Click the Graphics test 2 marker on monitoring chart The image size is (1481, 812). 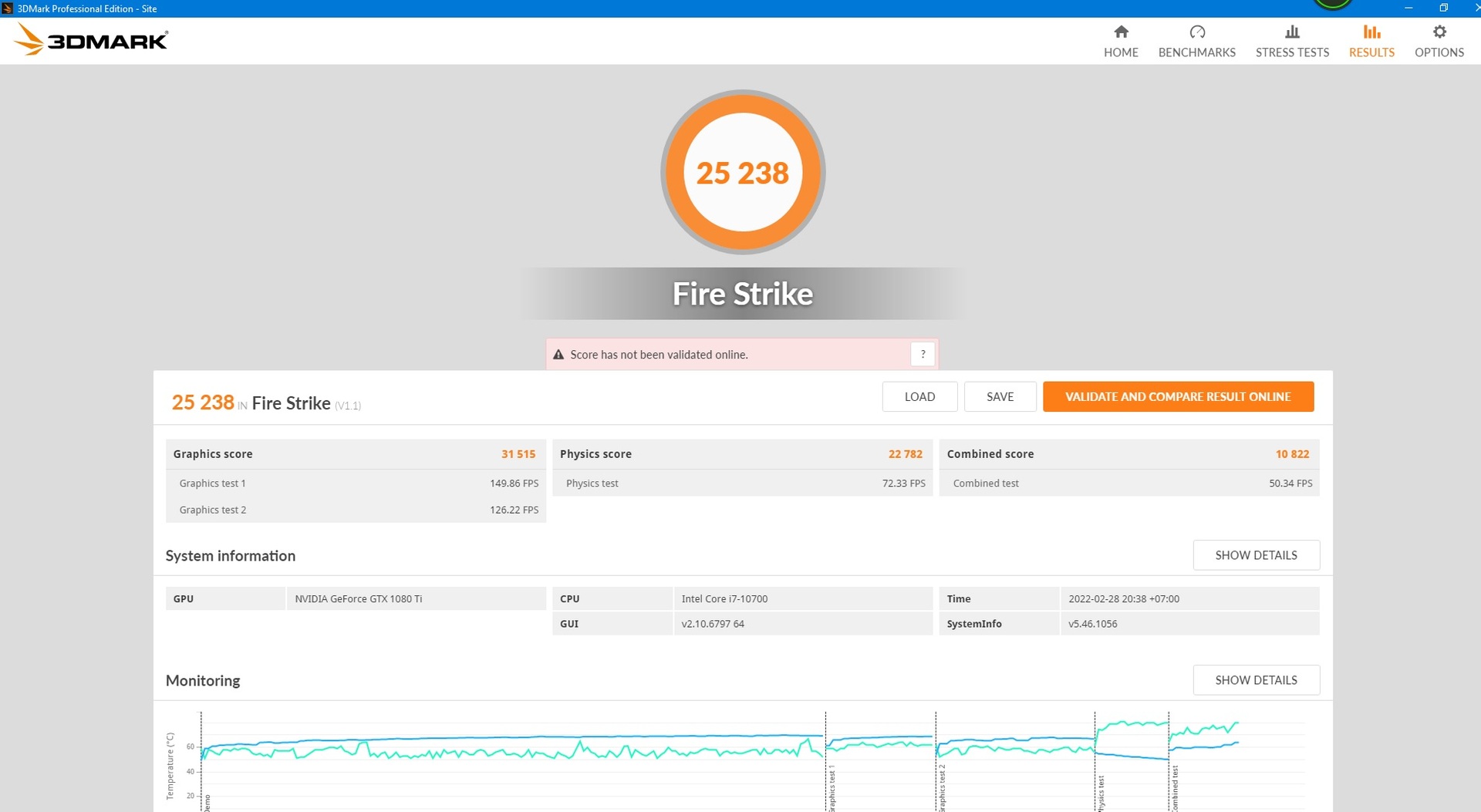tap(942, 787)
